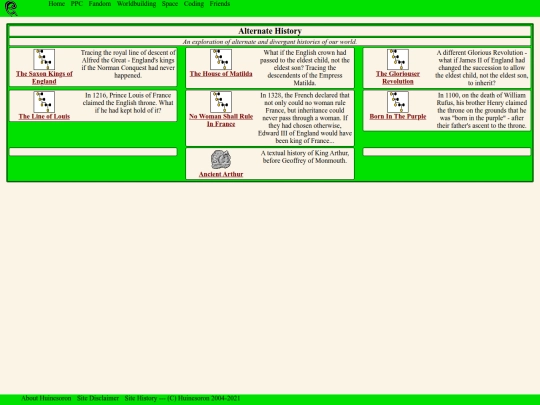Open The Saxon Kings of England link
540x405 pixels.
tap(44, 77)
